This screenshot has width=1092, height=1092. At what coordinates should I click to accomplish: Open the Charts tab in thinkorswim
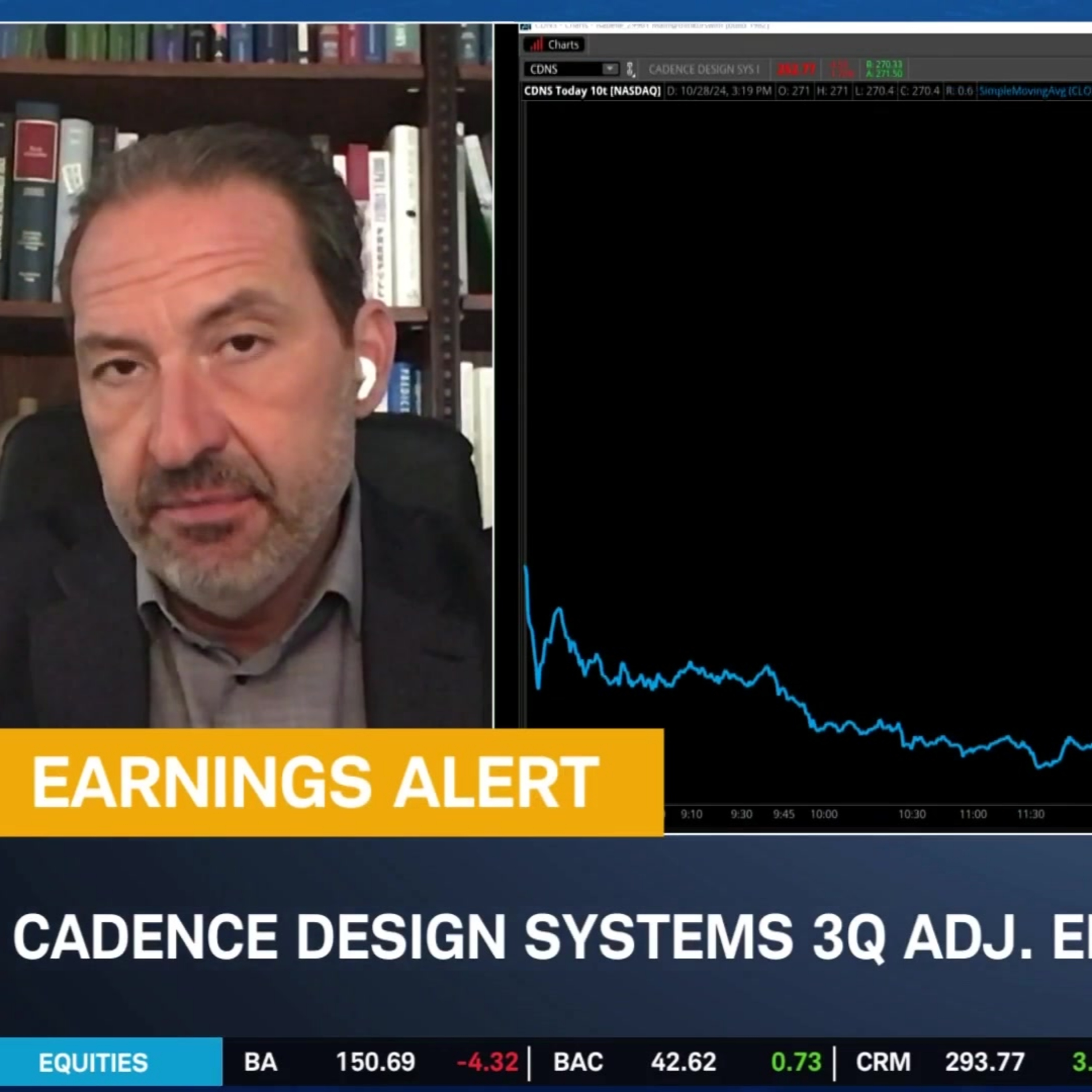coord(554,45)
